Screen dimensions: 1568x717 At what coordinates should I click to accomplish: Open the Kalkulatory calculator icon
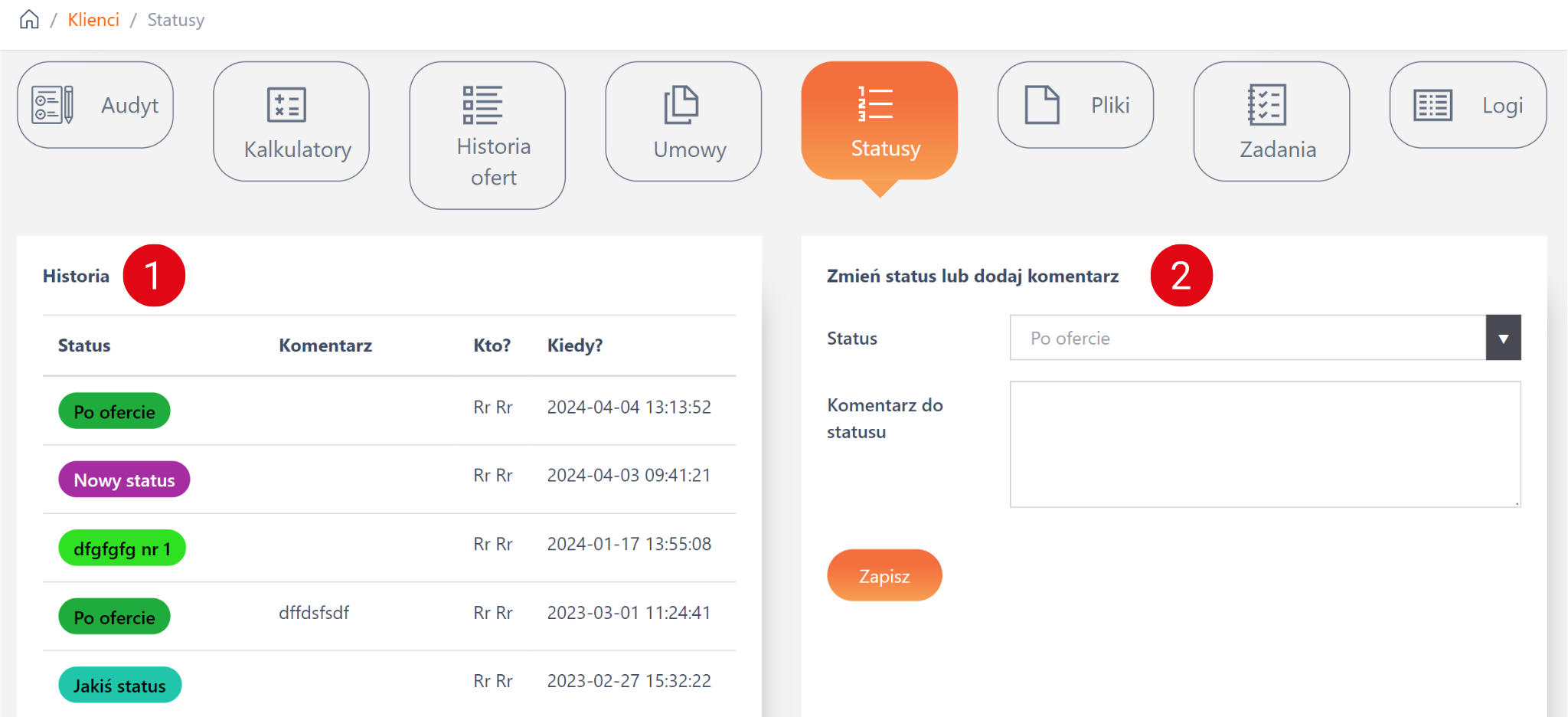pyautogui.click(x=286, y=105)
